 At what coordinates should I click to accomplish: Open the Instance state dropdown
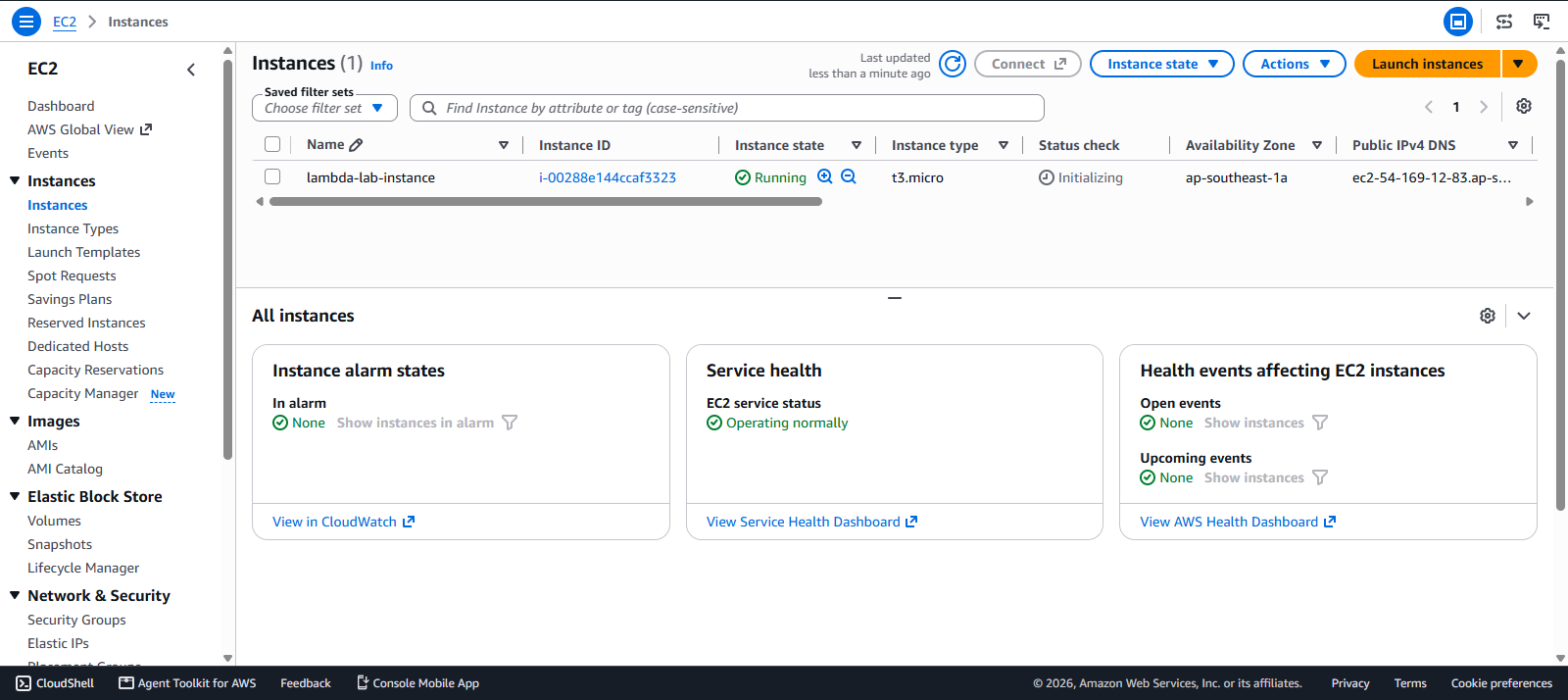[x=1162, y=64]
